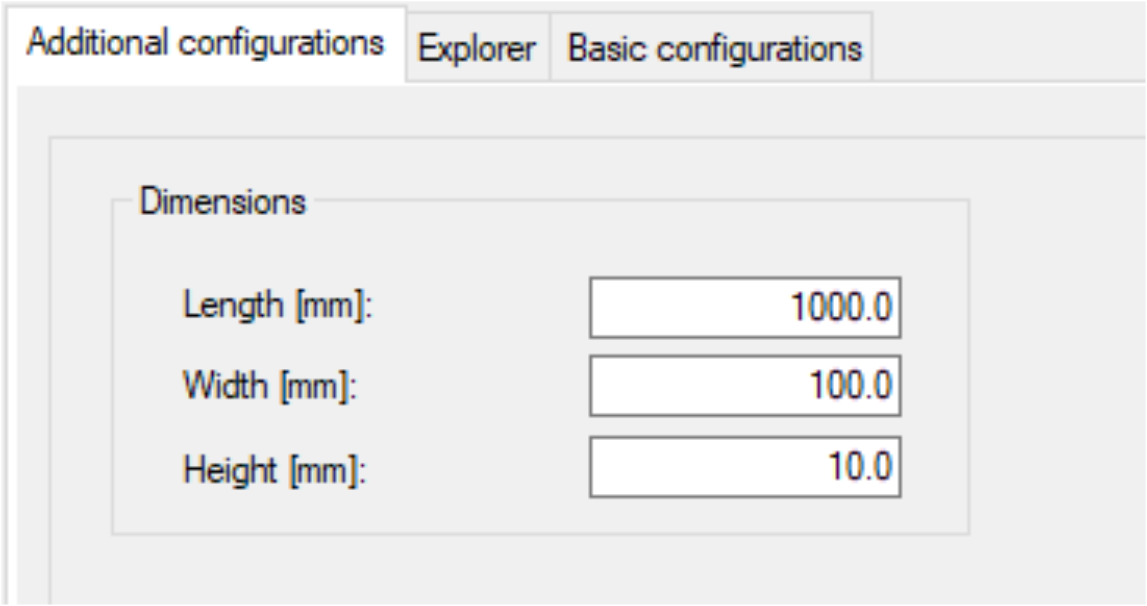This screenshot has width=1147, height=606.
Task: Click the Length [mm] label
Action: click(x=277, y=307)
